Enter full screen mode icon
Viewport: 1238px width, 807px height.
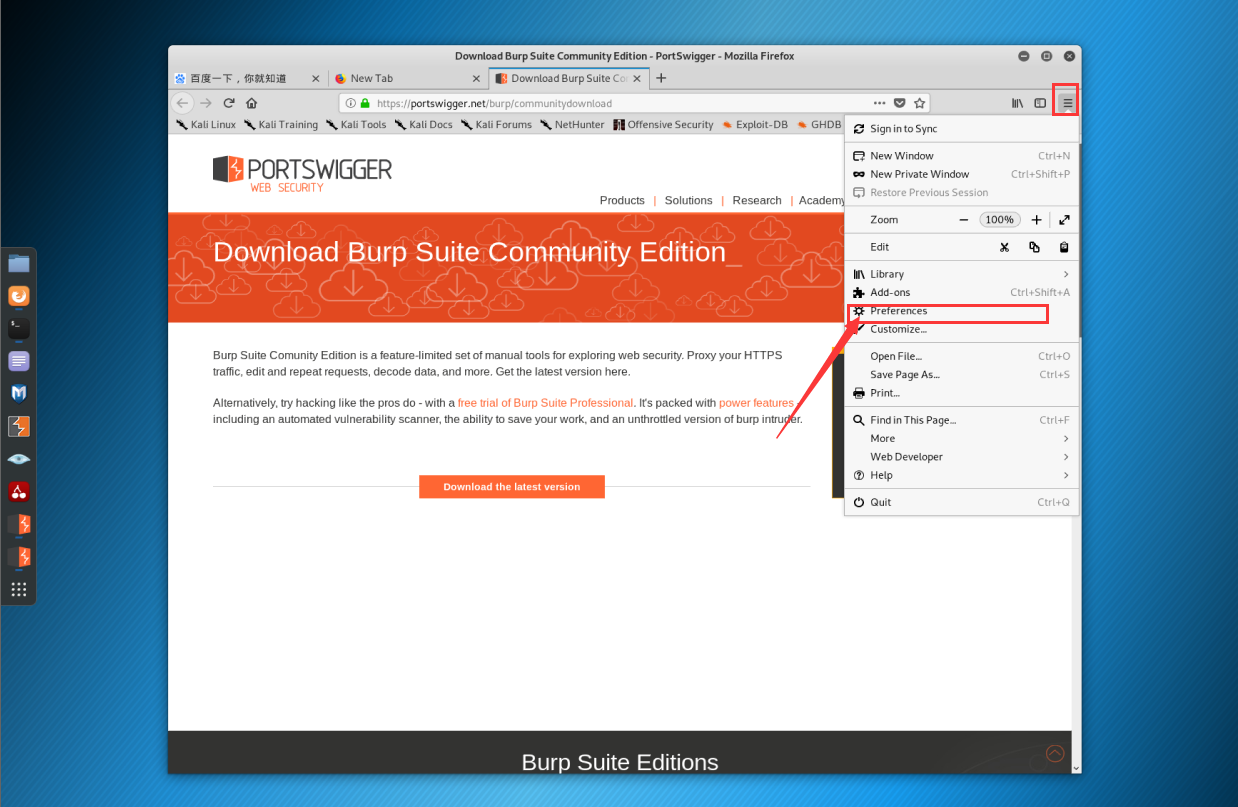tap(1064, 220)
